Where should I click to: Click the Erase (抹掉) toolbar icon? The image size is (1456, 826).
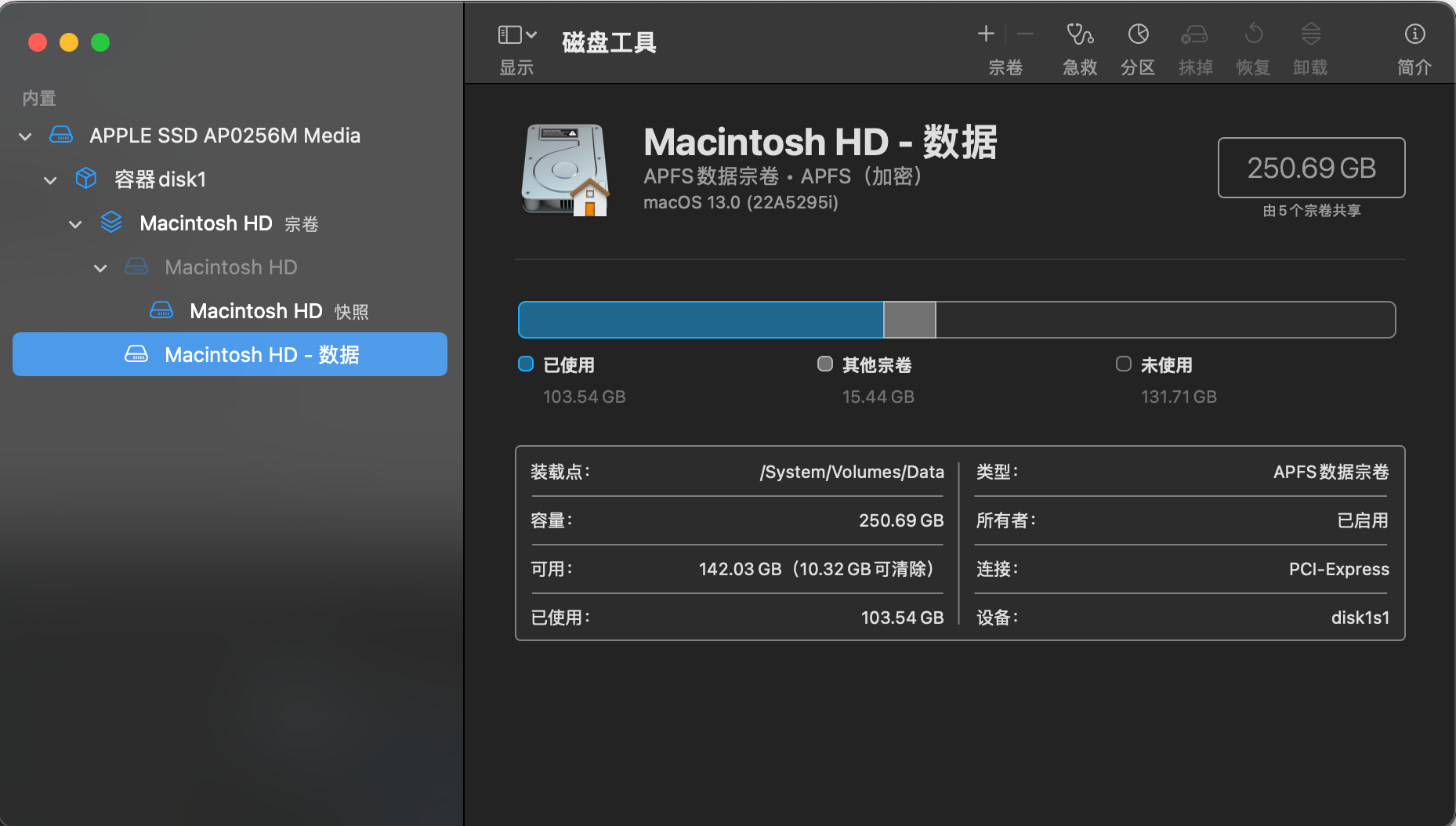[x=1195, y=35]
